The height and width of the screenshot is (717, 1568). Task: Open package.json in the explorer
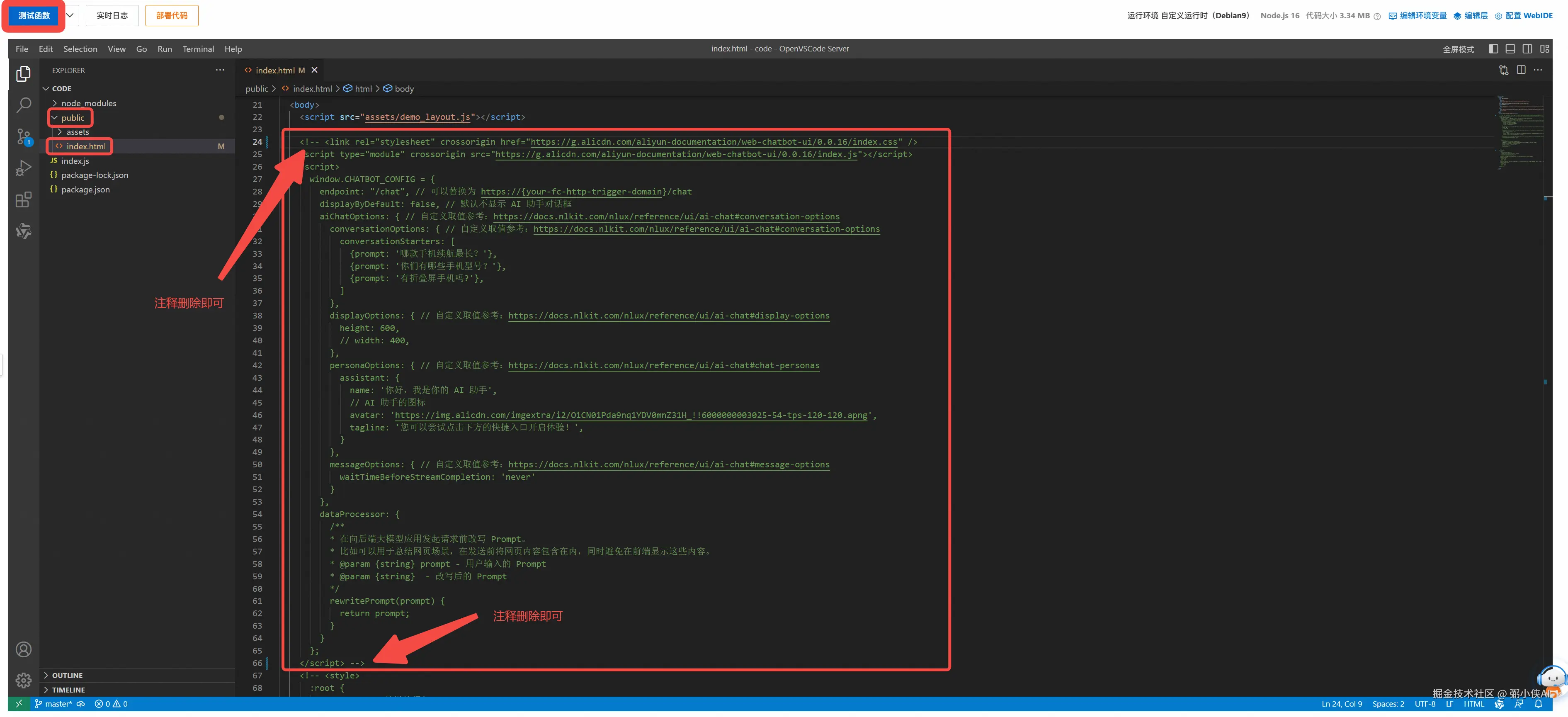coord(85,189)
